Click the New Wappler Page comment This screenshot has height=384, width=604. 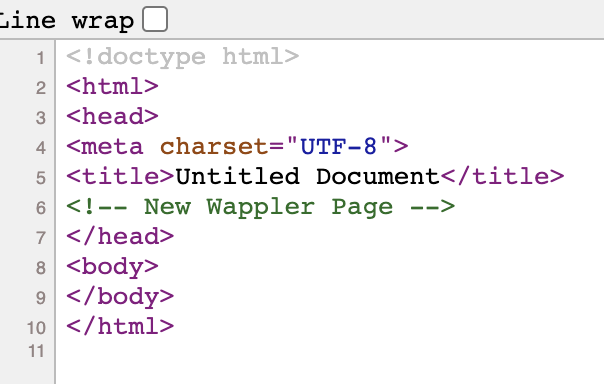260,207
